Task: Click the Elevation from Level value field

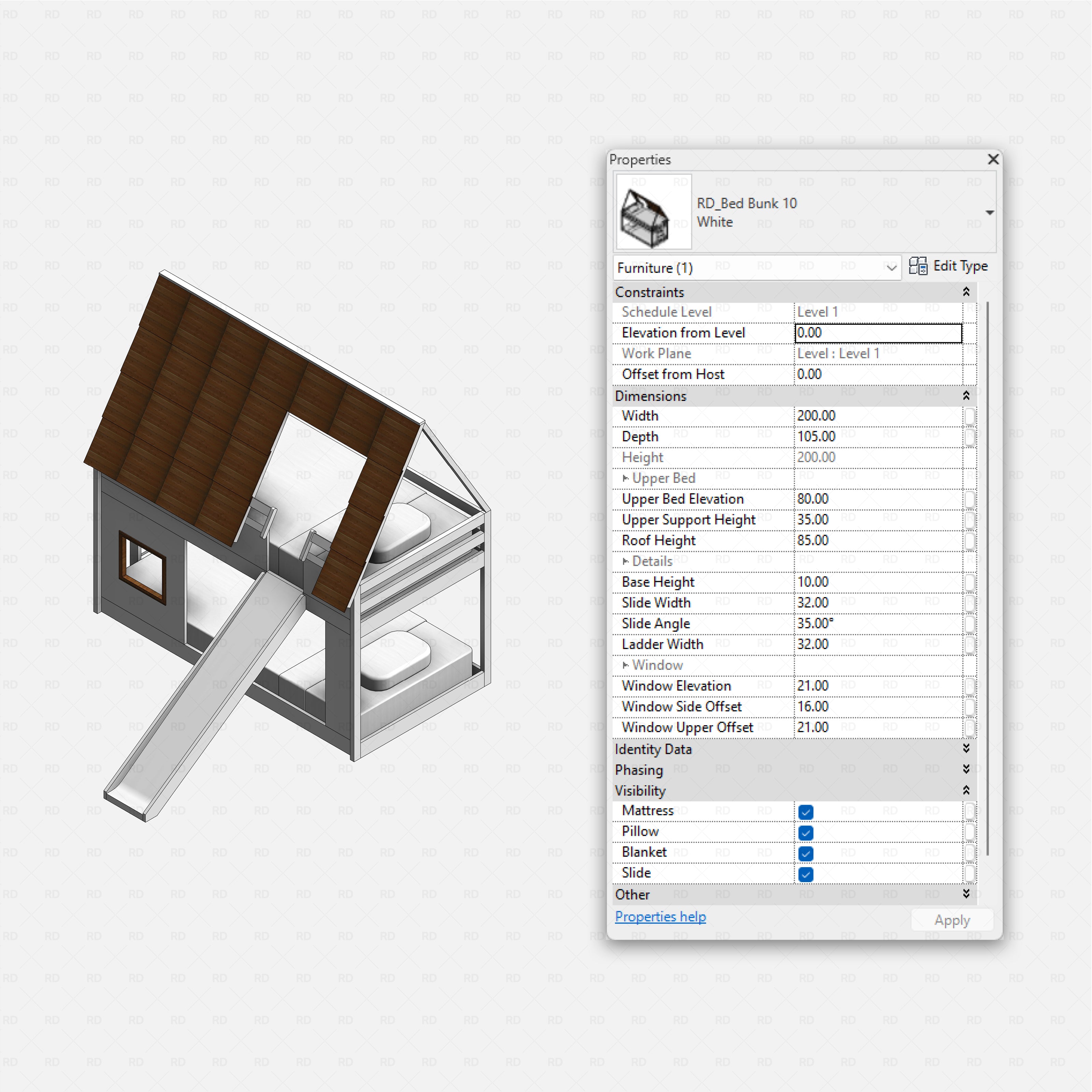Action: pos(878,333)
